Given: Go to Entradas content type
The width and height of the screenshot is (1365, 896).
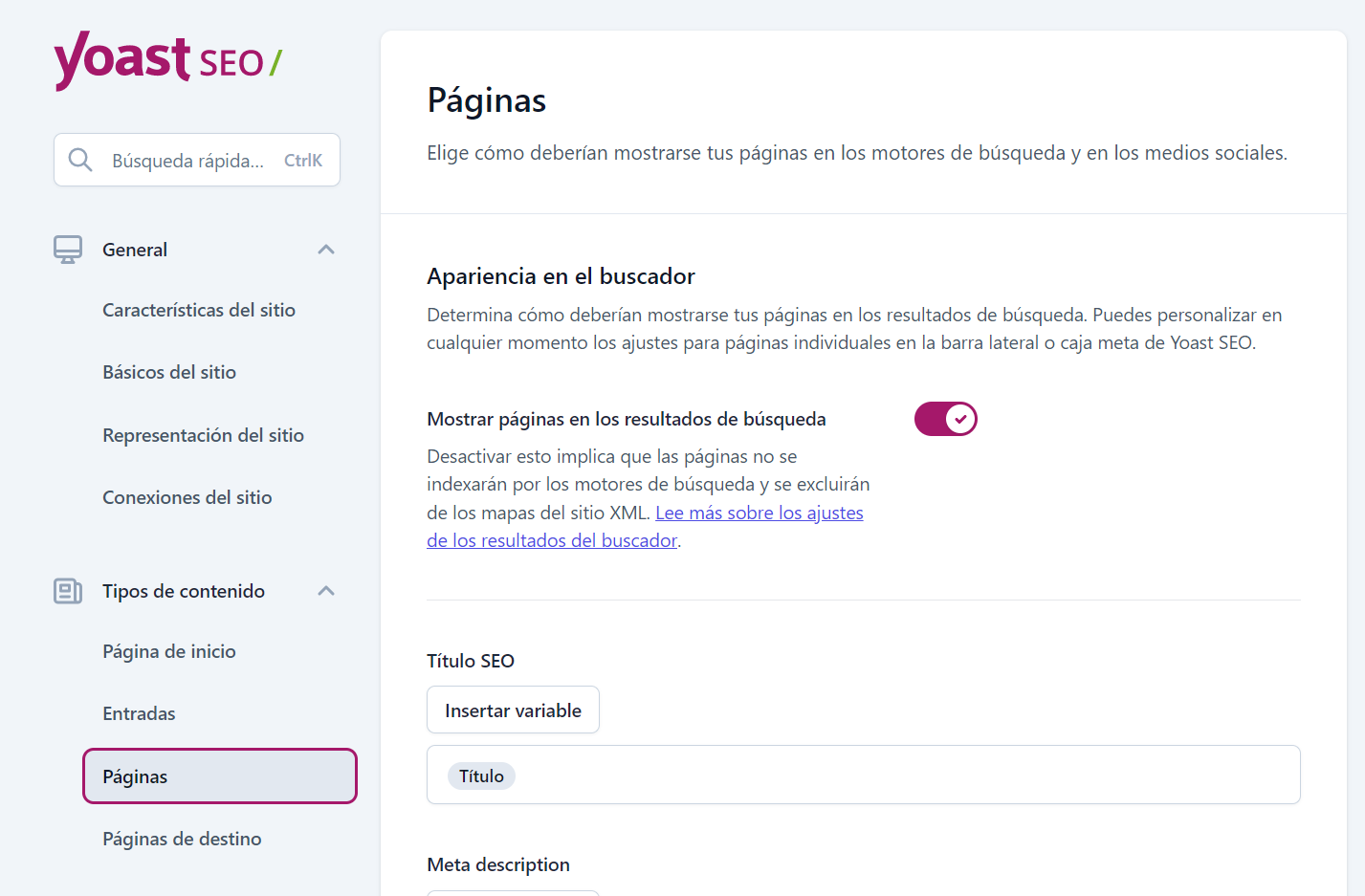Looking at the screenshot, I should tap(139, 713).
